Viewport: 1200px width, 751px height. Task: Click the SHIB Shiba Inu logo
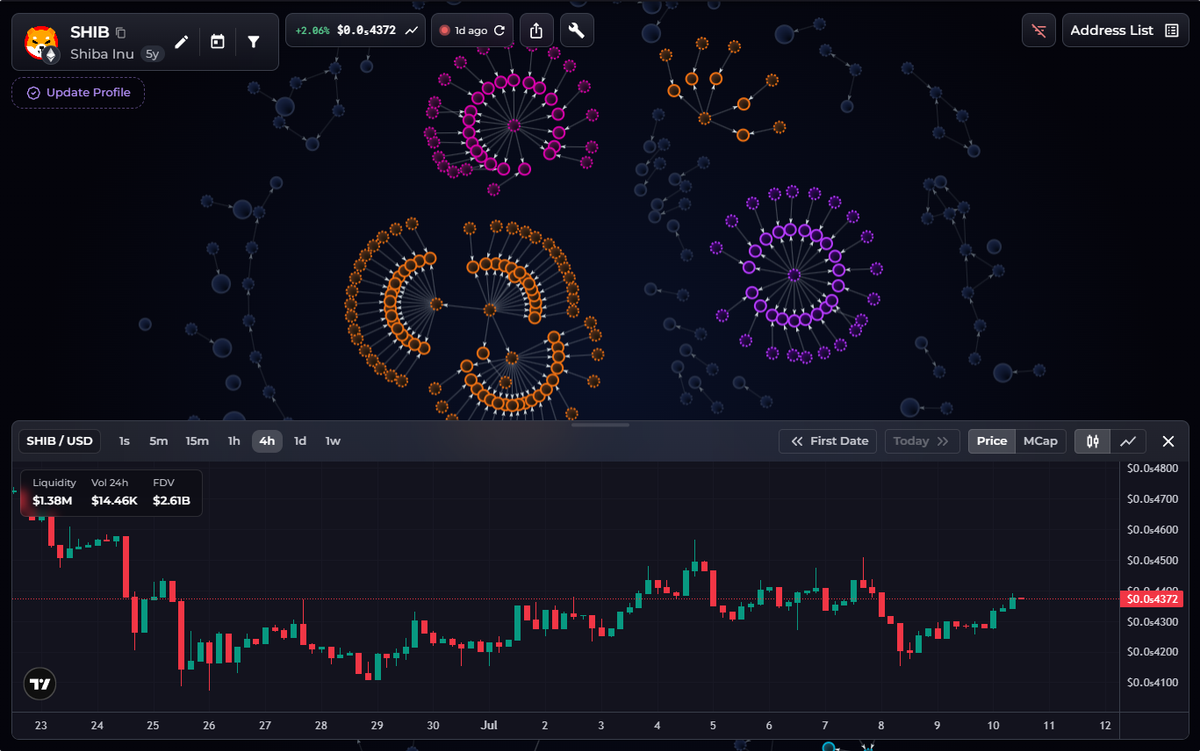(41, 42)
